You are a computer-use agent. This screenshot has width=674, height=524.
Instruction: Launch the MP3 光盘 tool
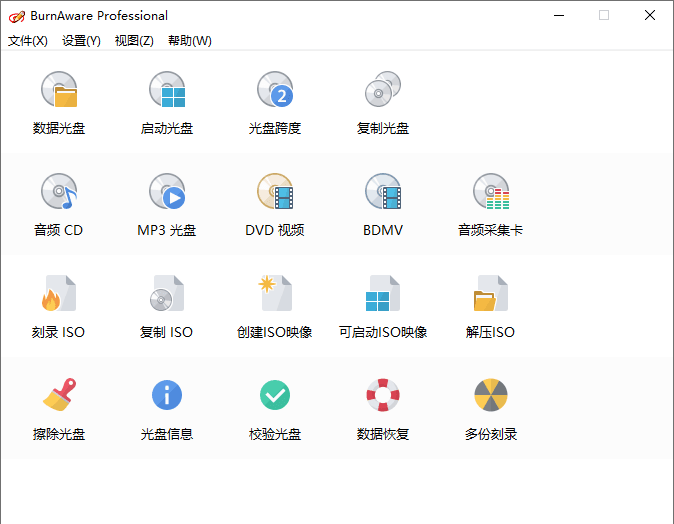point(167,205)
